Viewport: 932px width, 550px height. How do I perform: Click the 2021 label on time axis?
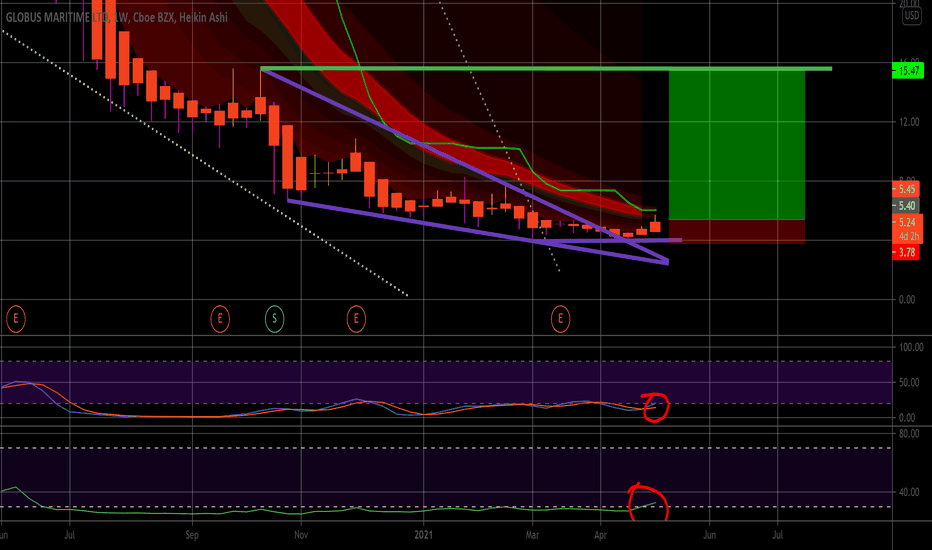[x=423, y=535]
